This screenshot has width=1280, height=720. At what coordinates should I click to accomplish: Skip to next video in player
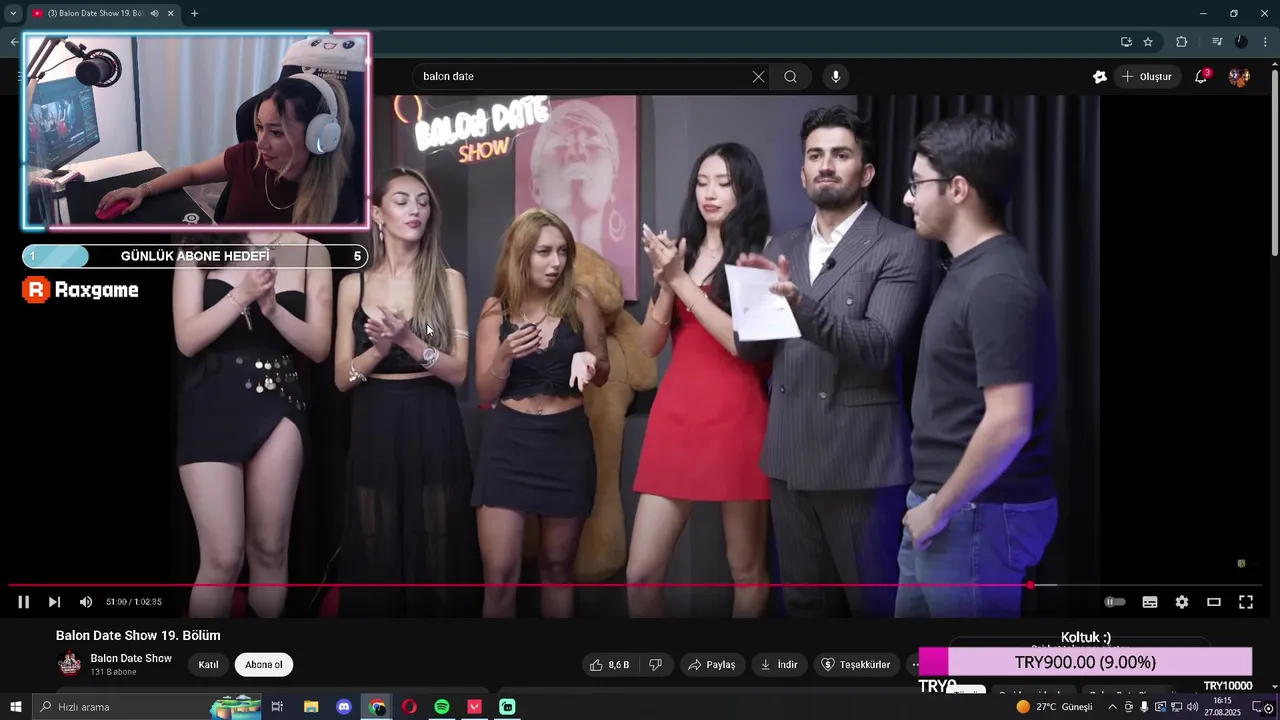point(54,602)
